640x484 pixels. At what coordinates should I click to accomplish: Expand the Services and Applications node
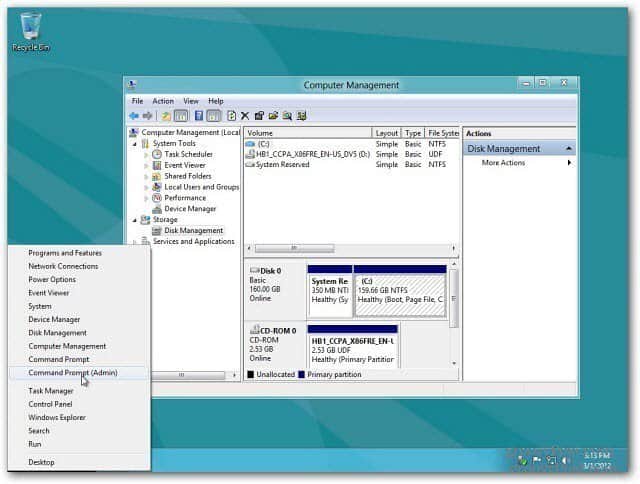tap(135, 242)
